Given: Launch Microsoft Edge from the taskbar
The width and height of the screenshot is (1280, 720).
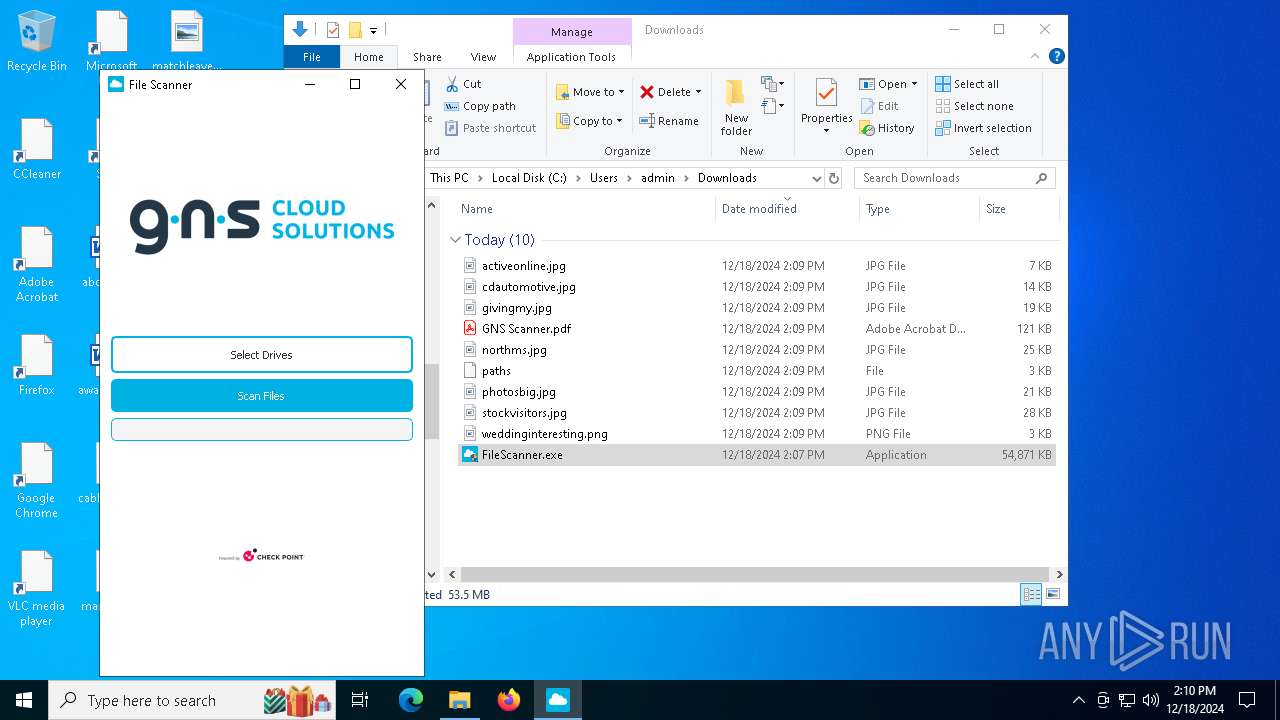Looking at the screenshot, I should pos(411,700).
